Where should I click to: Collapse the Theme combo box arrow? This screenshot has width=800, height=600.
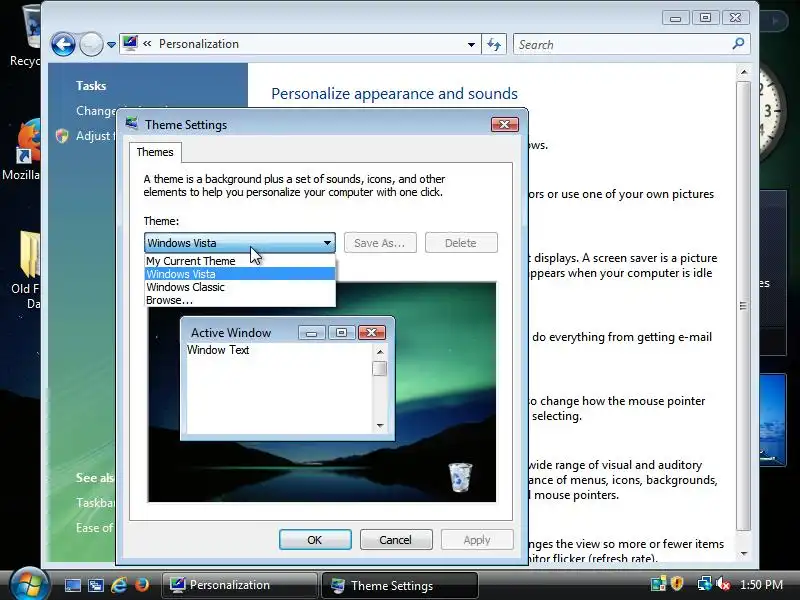tap(327, 243)
